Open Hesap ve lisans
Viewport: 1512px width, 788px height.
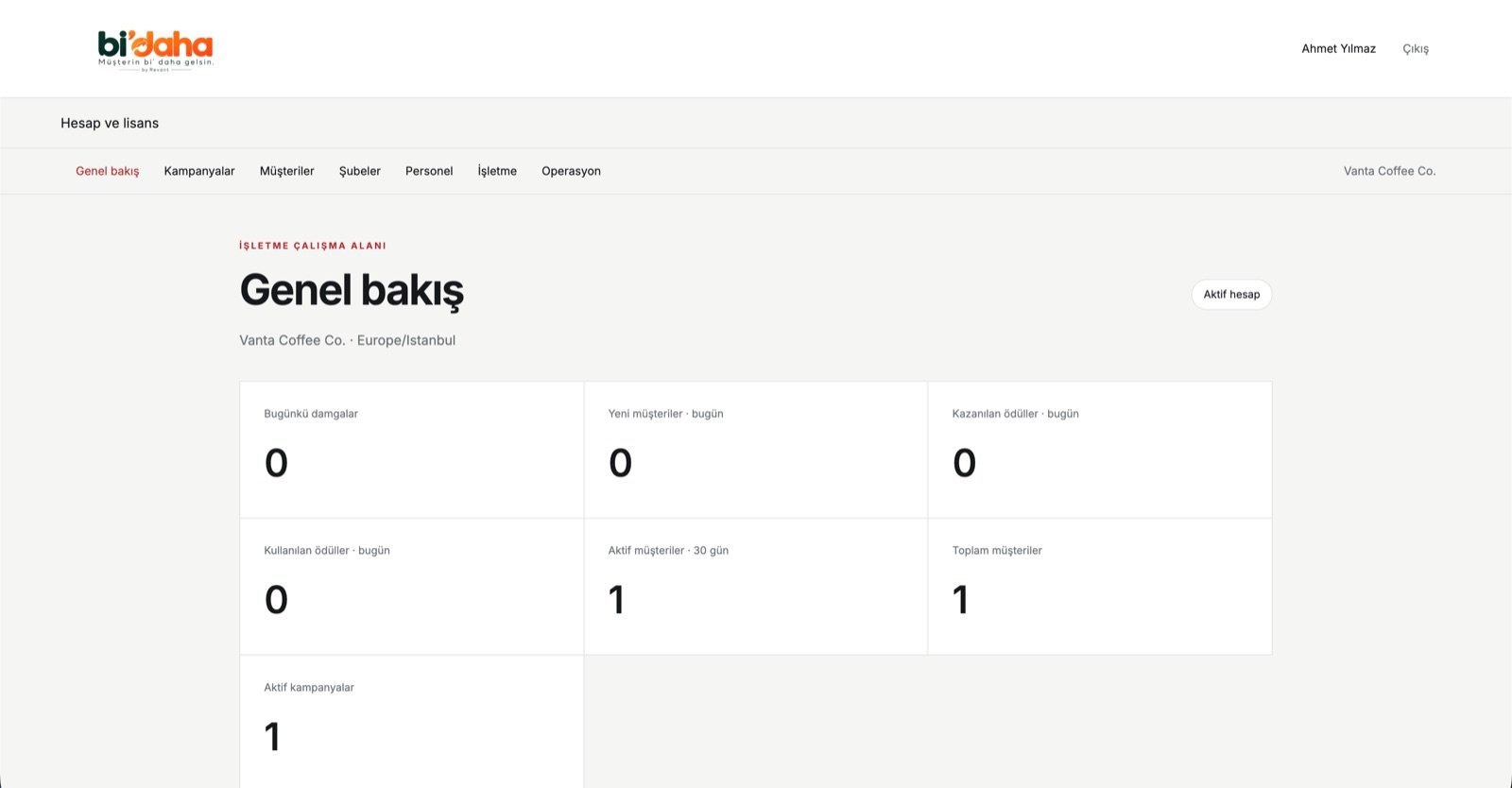[x=110, y=123]
